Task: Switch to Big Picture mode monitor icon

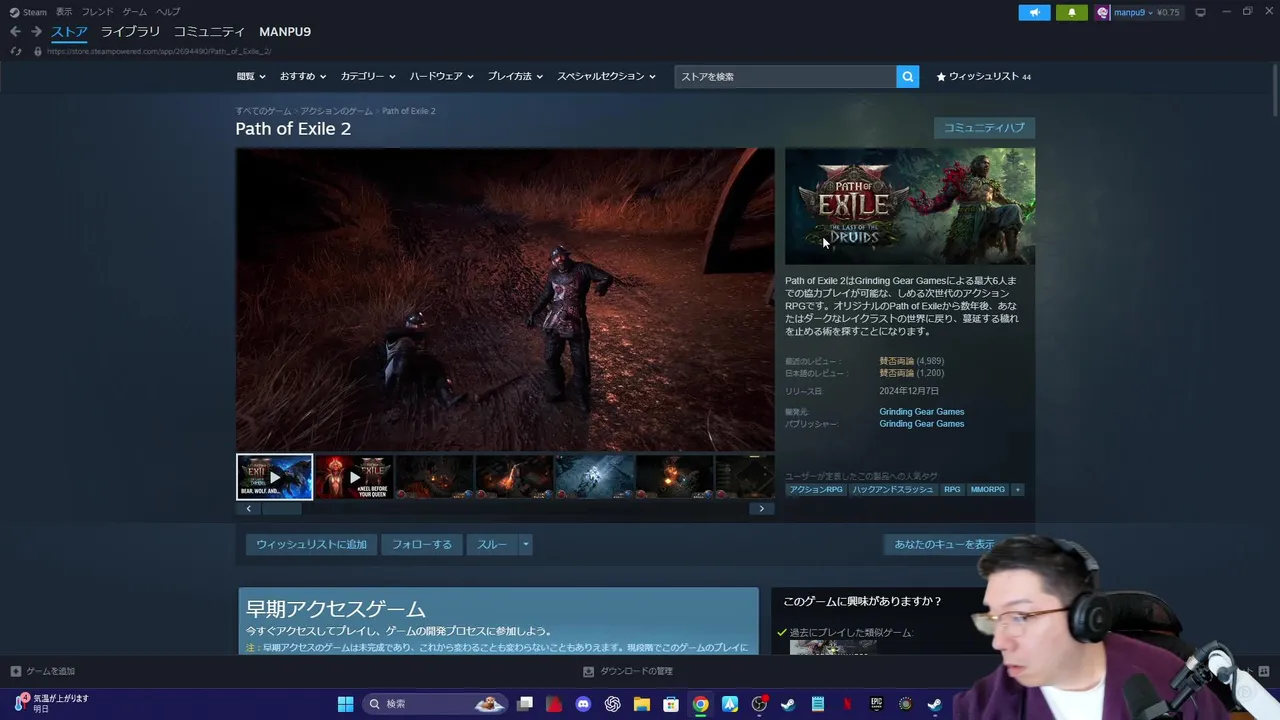Action: coord(1200,12)
